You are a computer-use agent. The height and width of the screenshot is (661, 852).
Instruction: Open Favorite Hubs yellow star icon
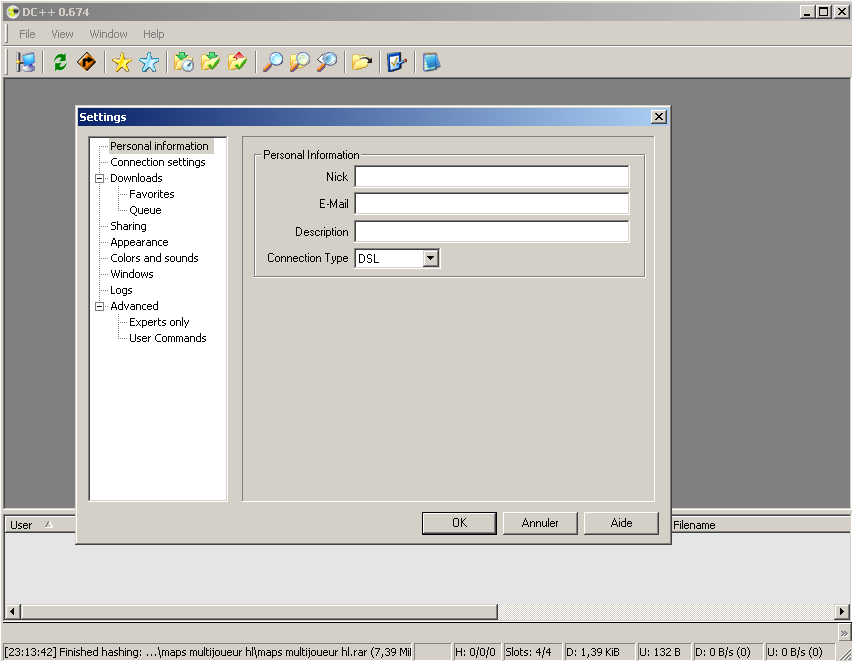(x=122, y=62)
